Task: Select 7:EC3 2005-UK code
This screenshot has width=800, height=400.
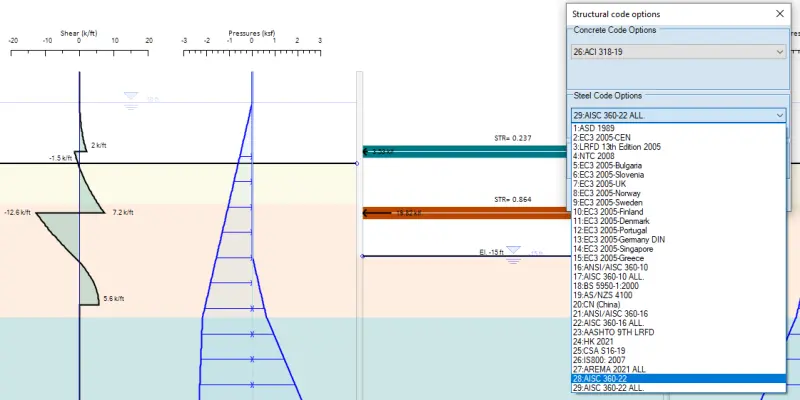Action: pos(678,184)
